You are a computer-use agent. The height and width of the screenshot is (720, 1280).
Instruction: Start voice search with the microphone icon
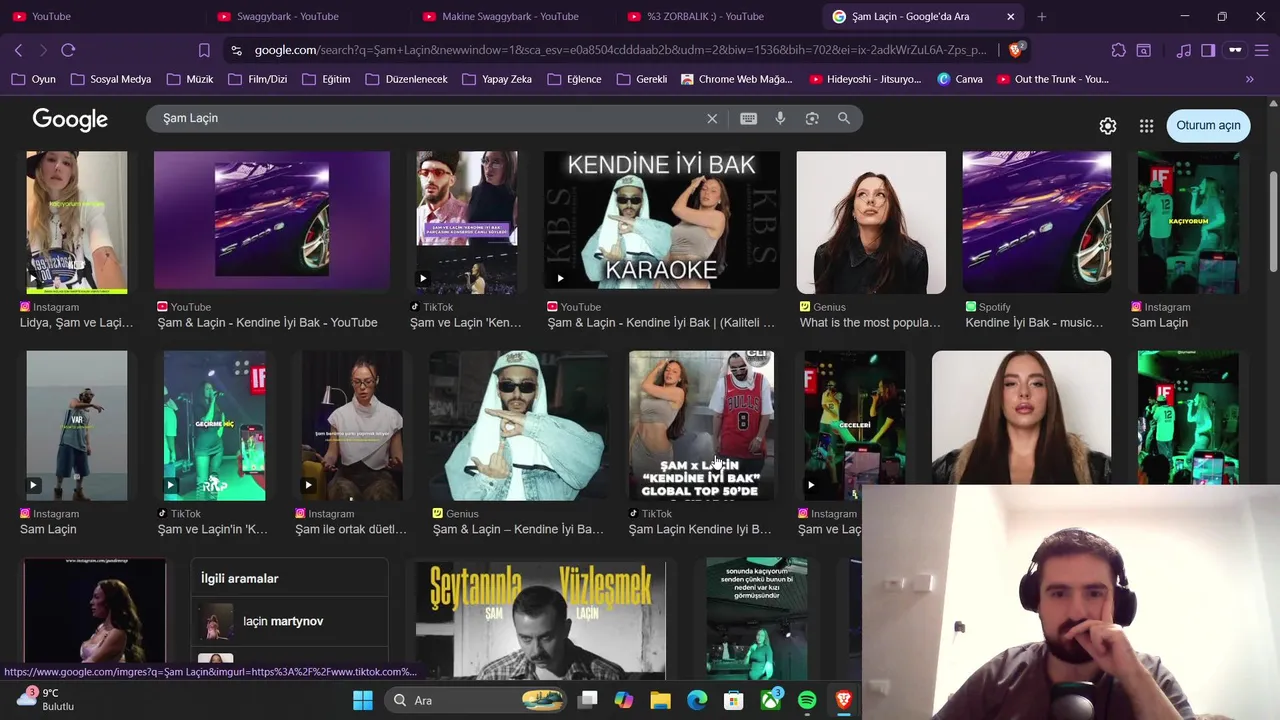point(780,118)
